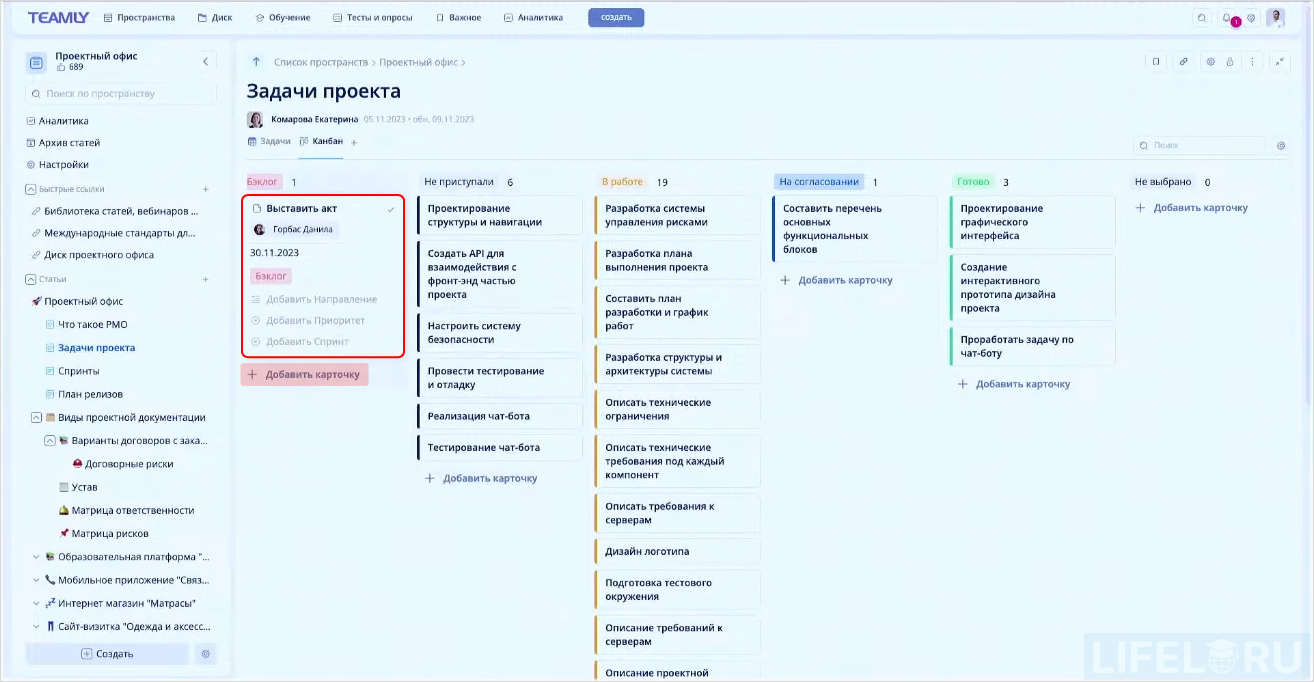Open the article settings gear icon
Screen dimensions: 1314x682
(1210, 62)
